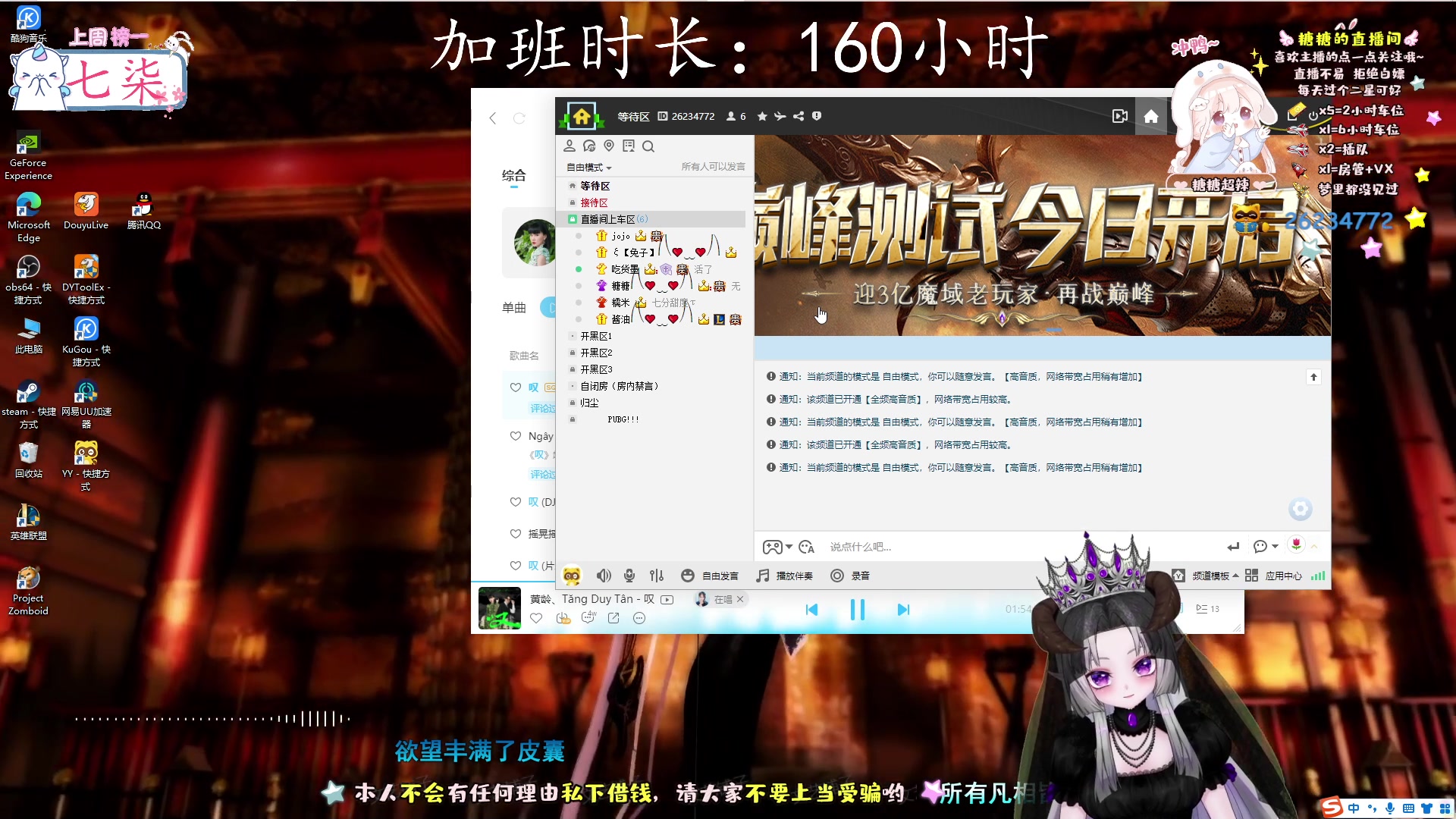Toggle 播放伴奏 accompaniment playback

784,576
